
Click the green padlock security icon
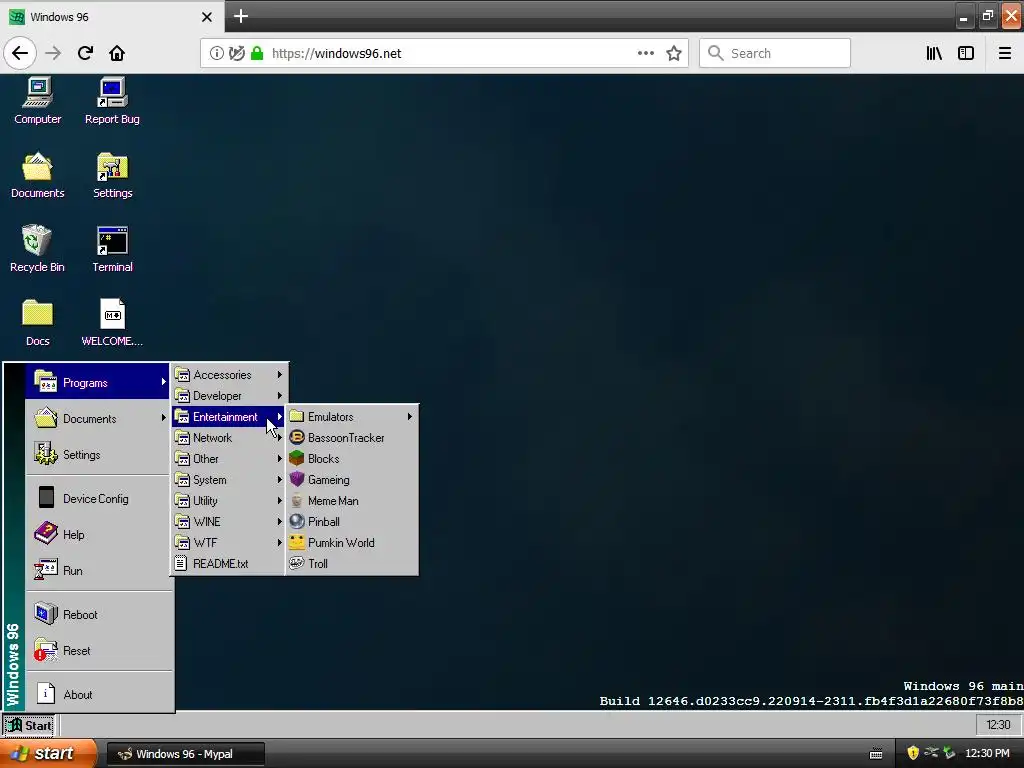click(x=257, y=53)
